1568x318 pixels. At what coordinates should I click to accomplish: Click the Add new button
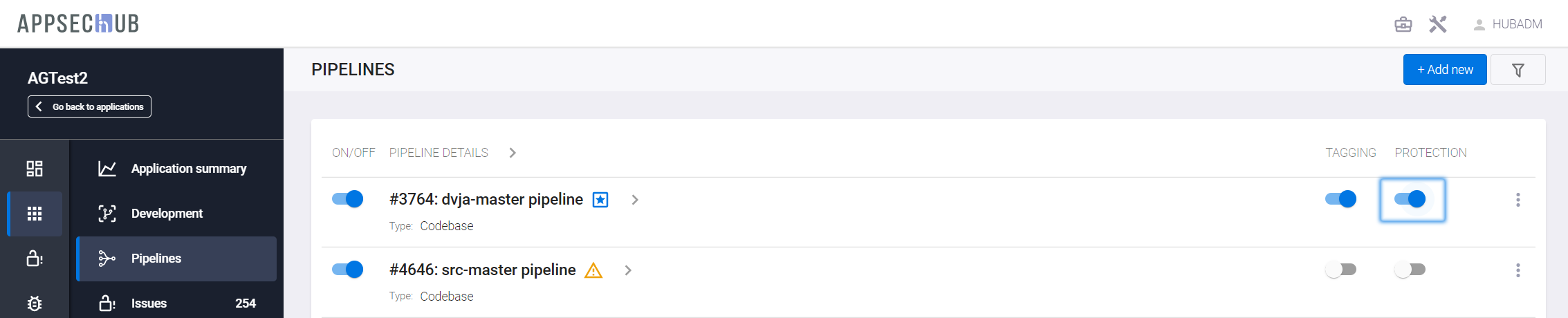pyautogui.click(x=1444, y=70)
